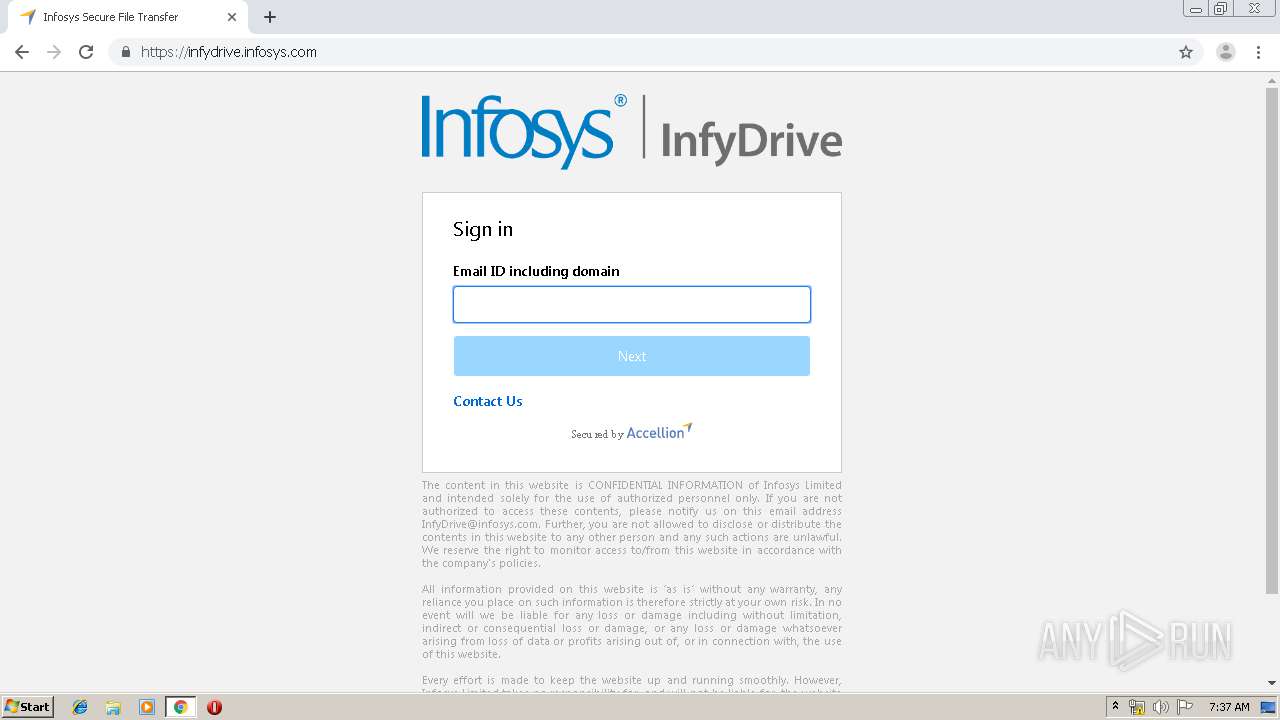The height and width of the screenshot is (720, 1280).
Task: Click the Accellion logo link
Action: click(659, 431)
